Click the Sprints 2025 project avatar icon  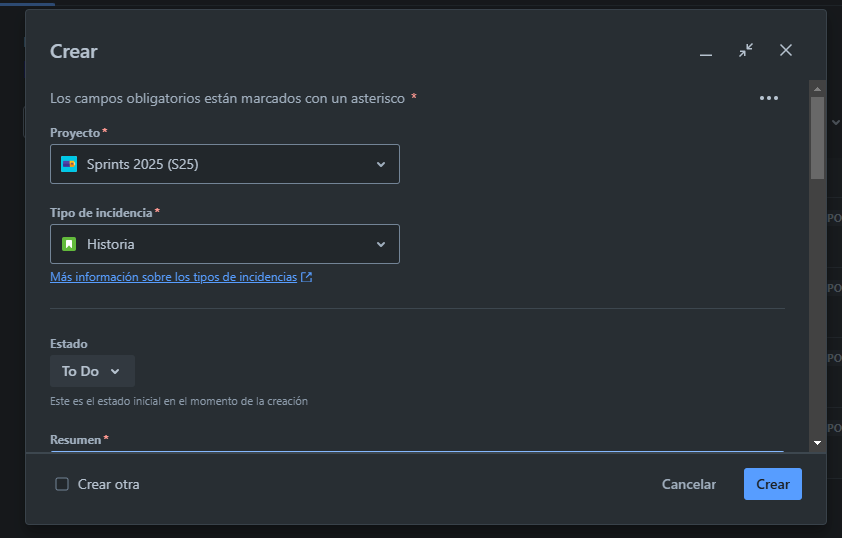tap(69, 164)
